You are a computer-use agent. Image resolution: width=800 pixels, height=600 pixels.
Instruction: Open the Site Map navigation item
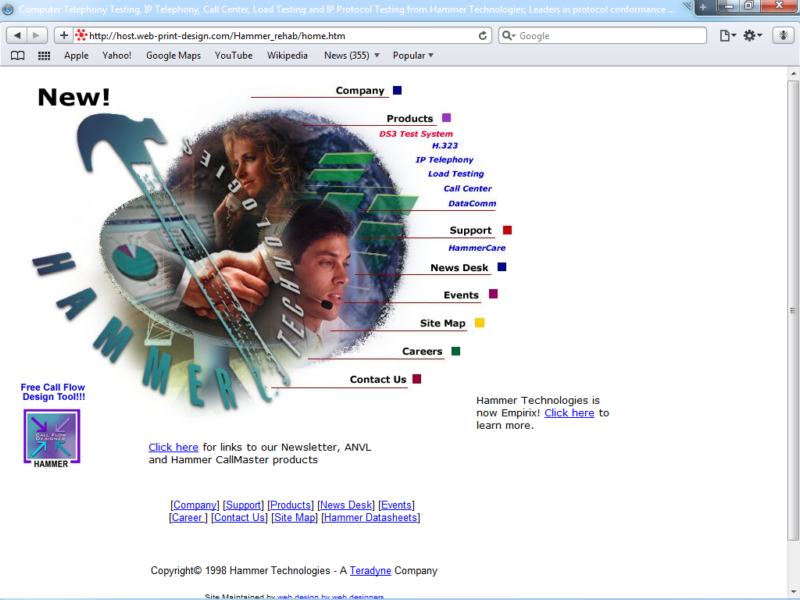(443, 323)
